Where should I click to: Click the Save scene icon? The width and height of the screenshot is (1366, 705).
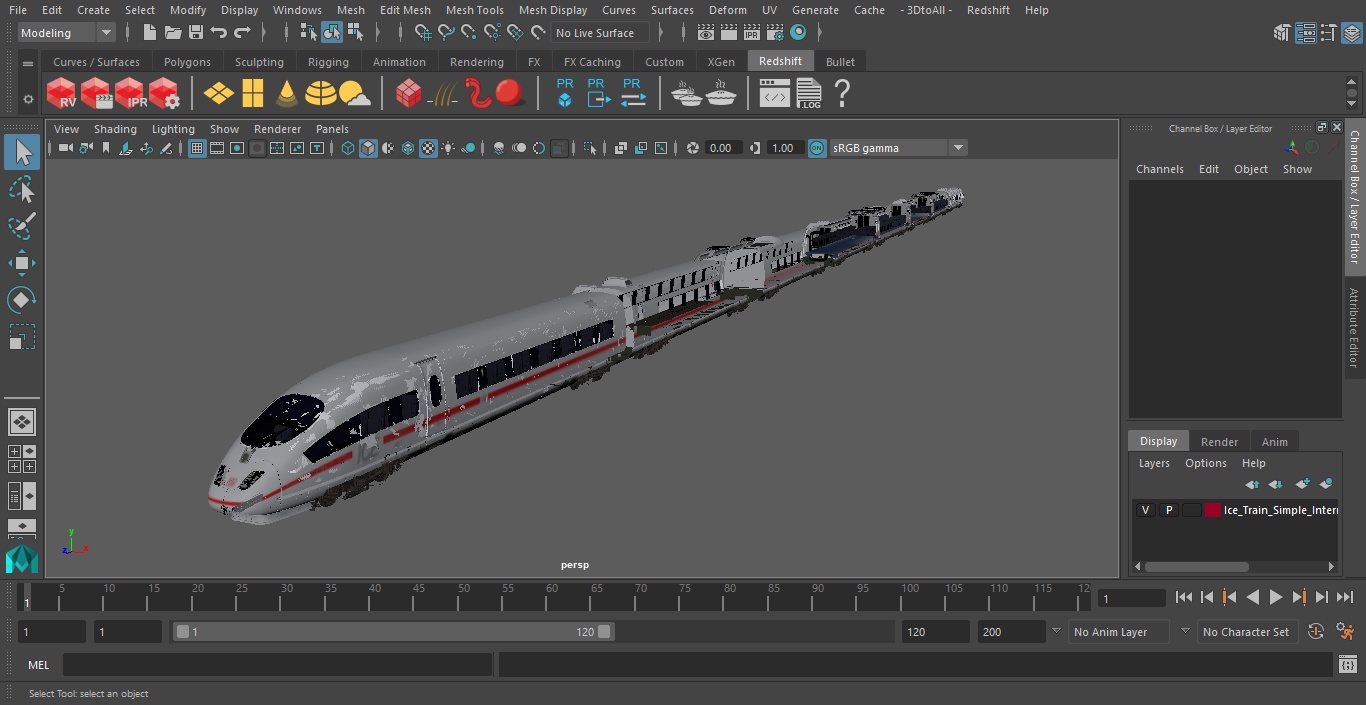[x=196, y=33]
